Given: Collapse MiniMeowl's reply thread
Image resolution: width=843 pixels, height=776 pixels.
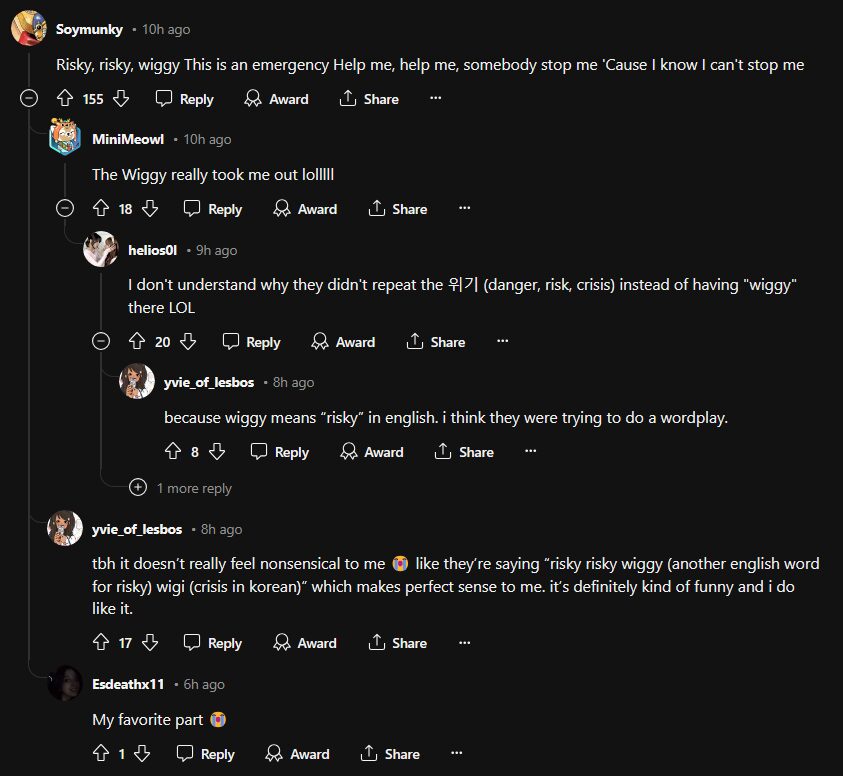Looking at the screenshot, I should (x=65, y=209).
